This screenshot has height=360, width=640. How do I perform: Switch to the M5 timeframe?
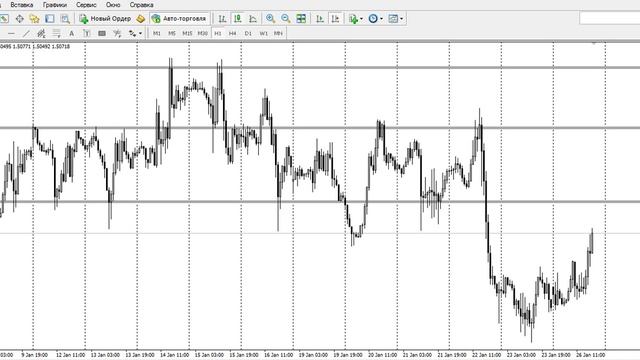[x=172, y=33]
